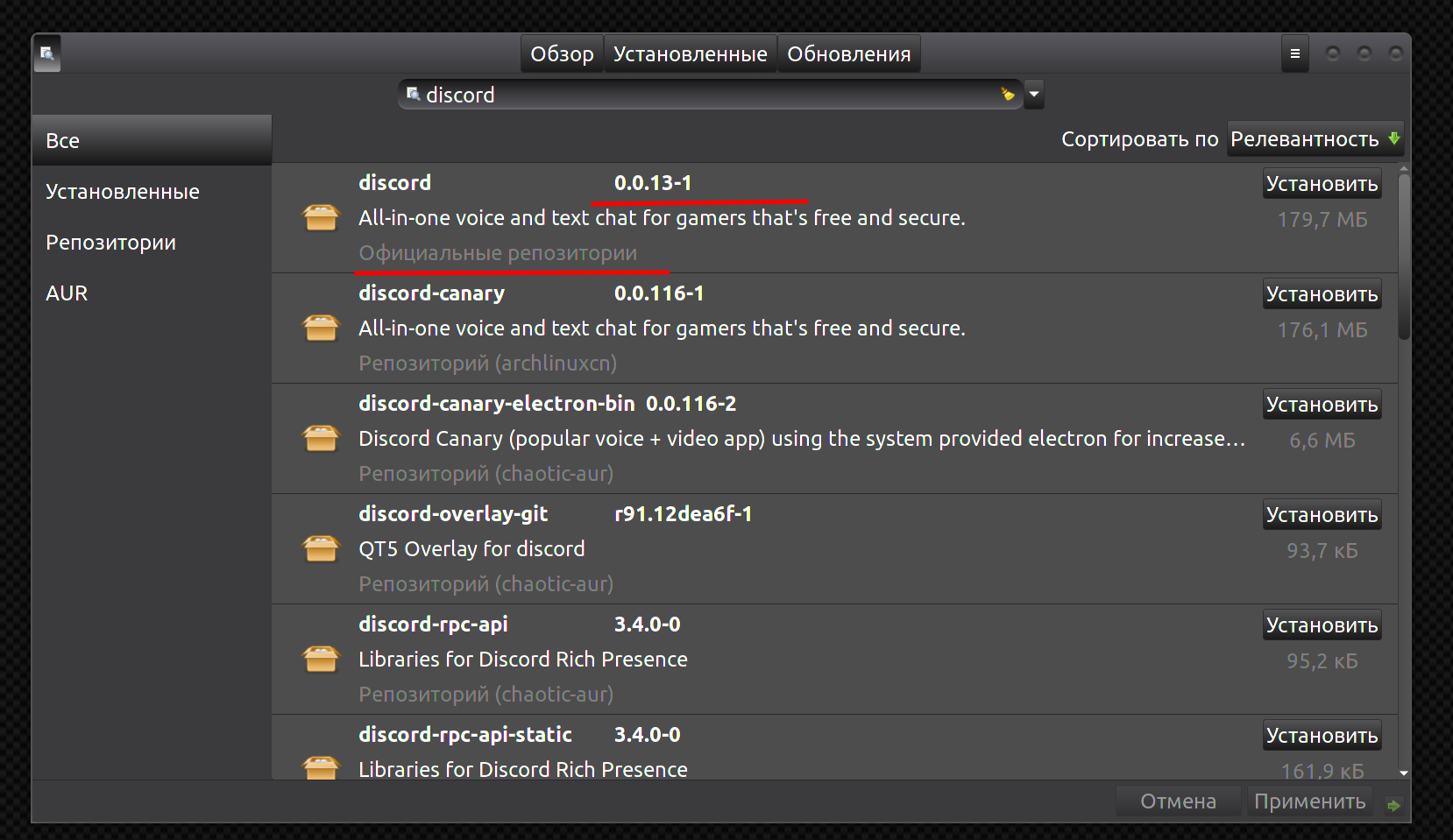
Task: Click the discord package name
Action: click(395, 183)
